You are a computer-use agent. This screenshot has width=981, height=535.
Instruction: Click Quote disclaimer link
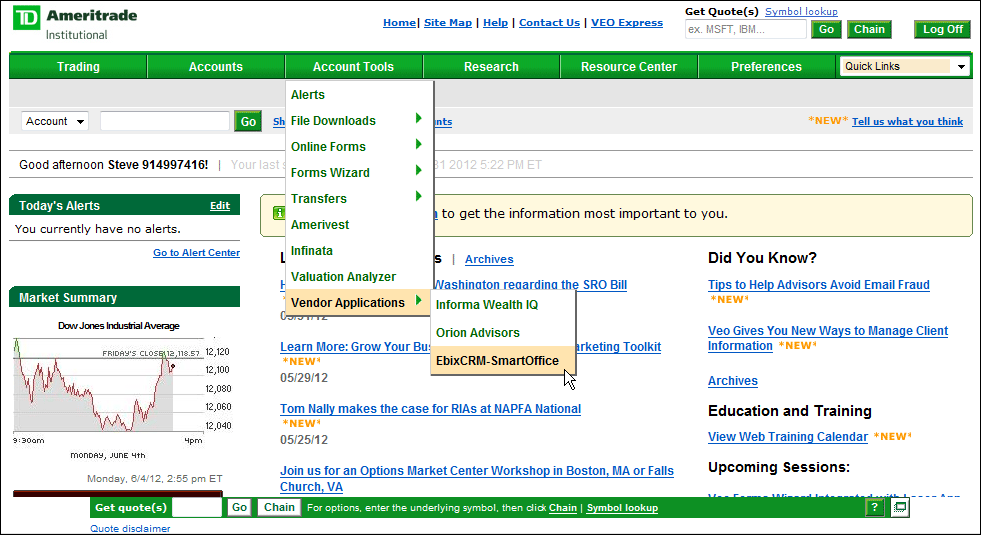coord(130,529)
